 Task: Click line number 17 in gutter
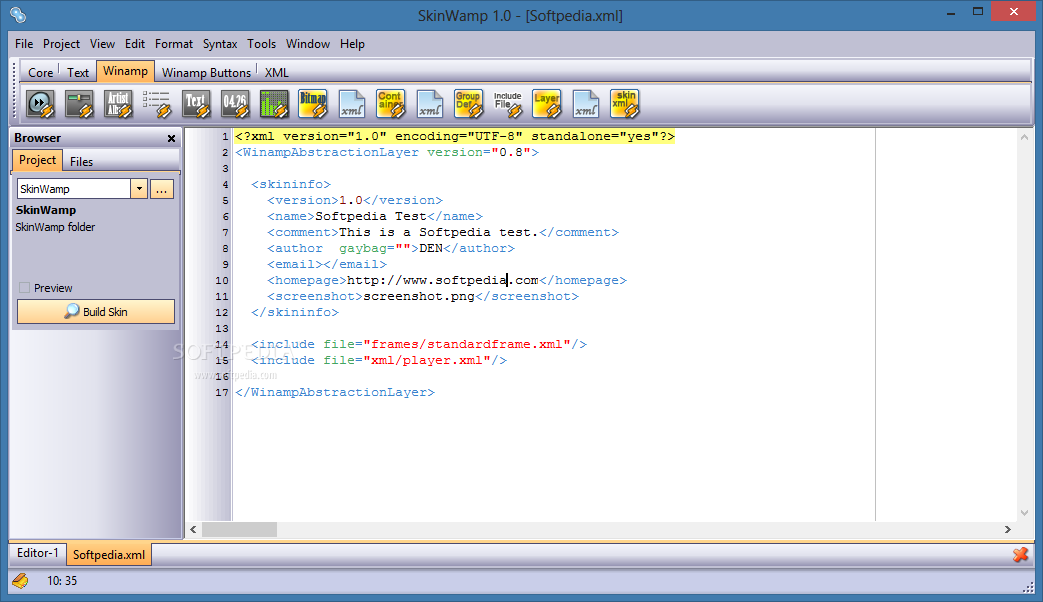click(222, 392)
